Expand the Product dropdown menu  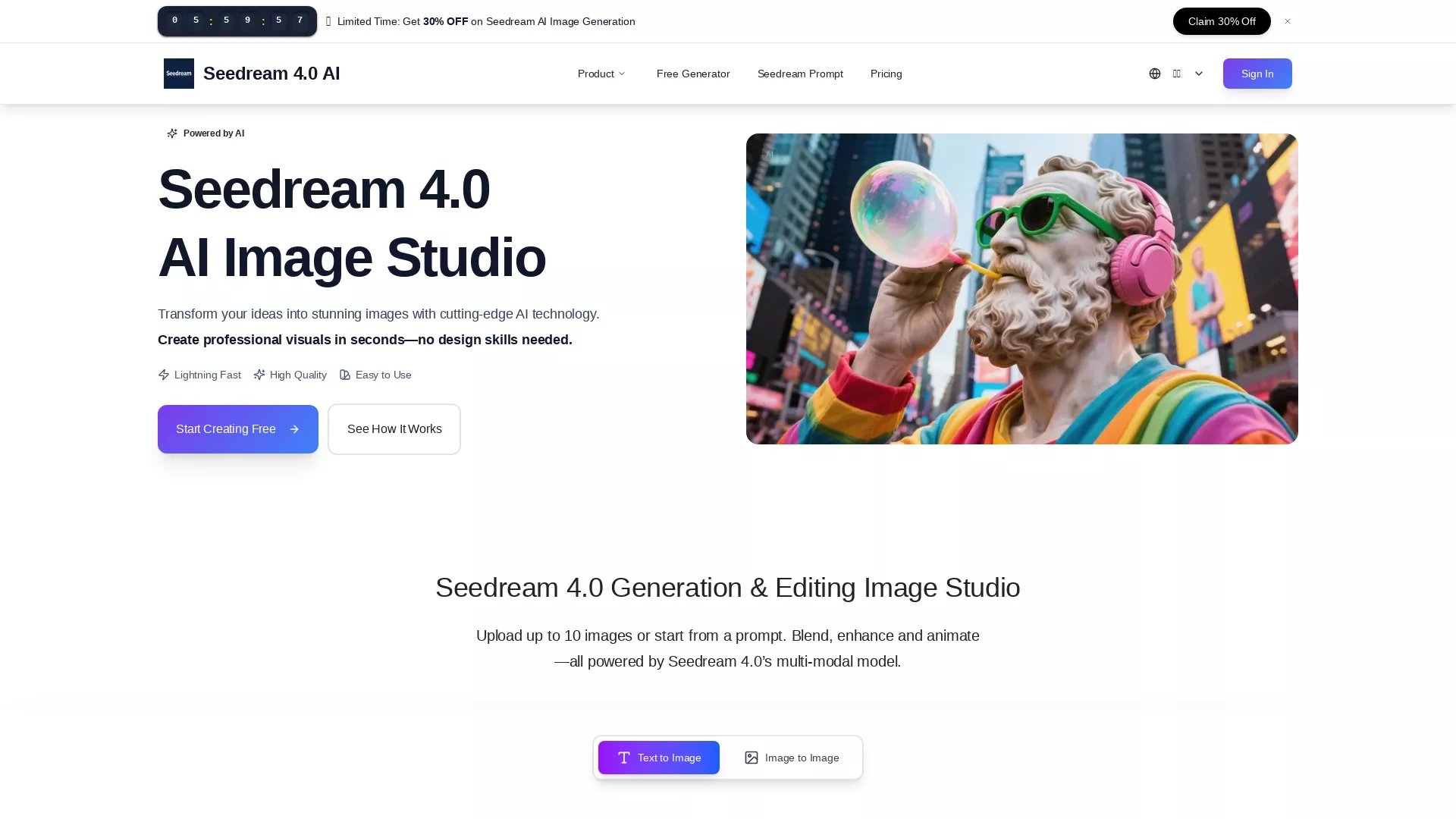pyautogui.click(x=601, y=74)
